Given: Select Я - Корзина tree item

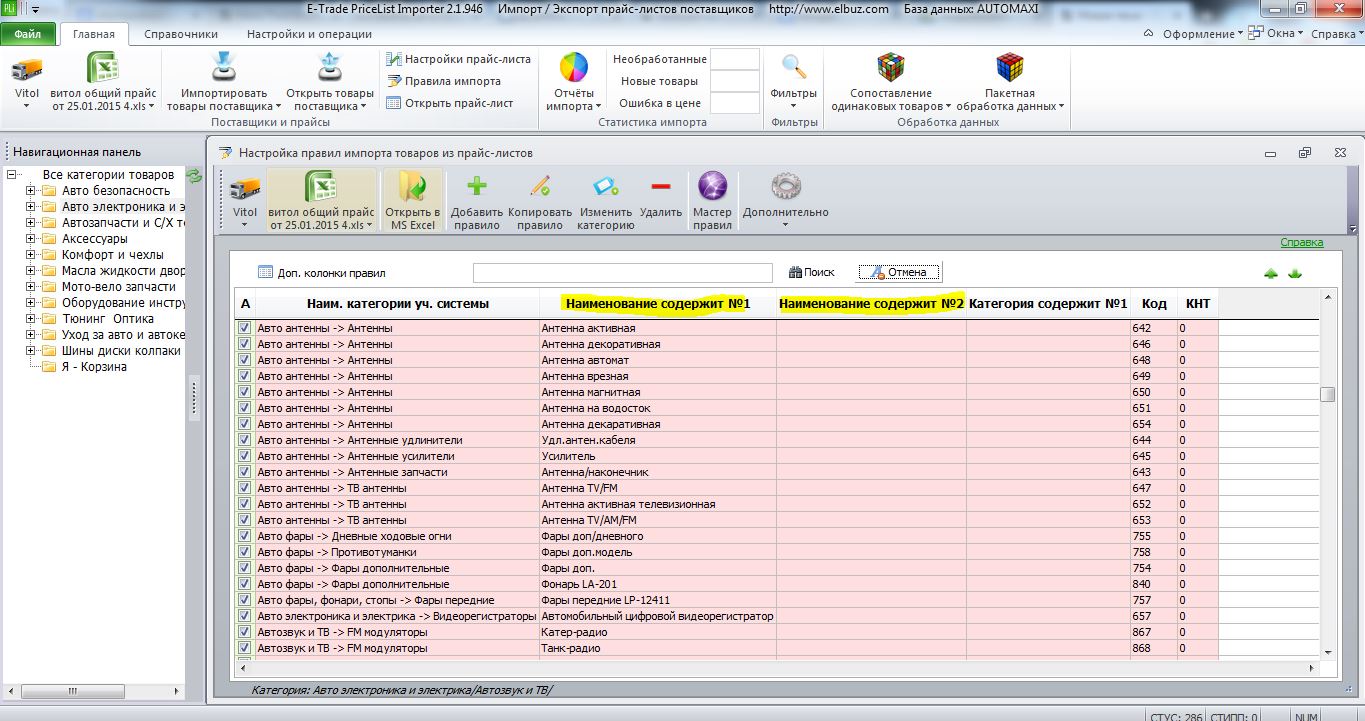Looking at the screenshot, I should 94,367.
